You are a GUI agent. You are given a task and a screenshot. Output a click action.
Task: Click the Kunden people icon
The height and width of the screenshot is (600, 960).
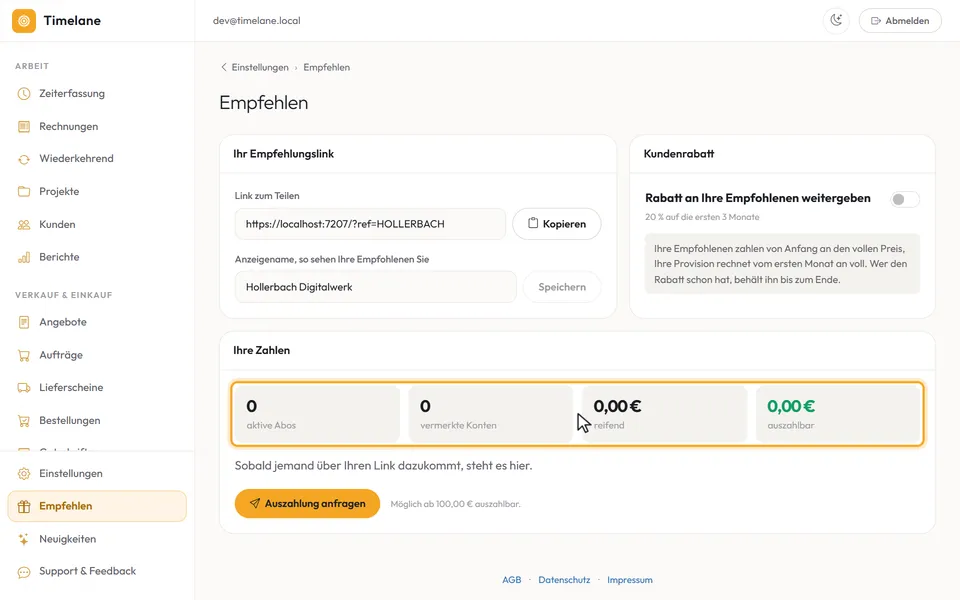click(24, 225)
